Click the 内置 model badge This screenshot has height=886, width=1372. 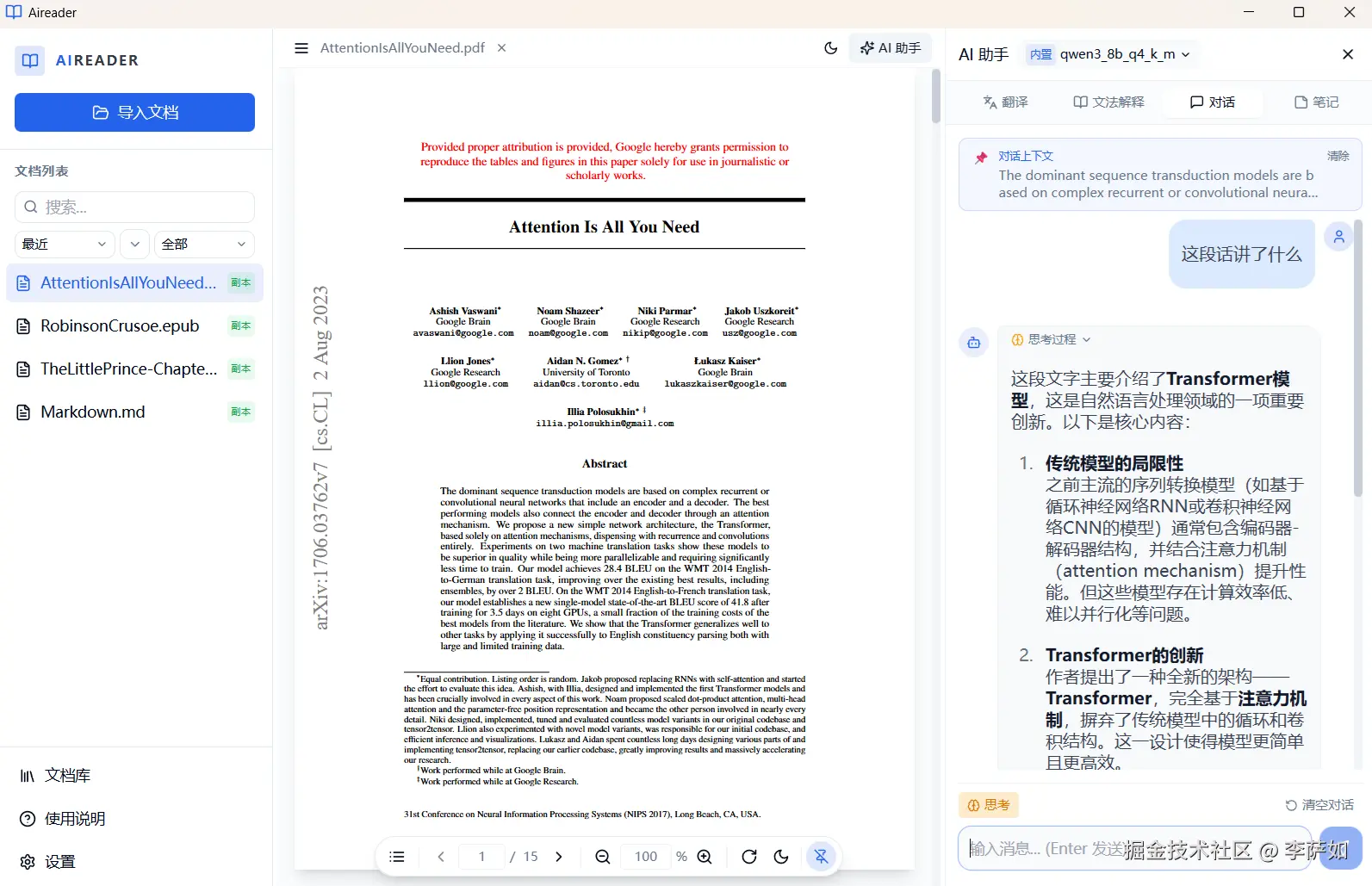coord(1041,54)
